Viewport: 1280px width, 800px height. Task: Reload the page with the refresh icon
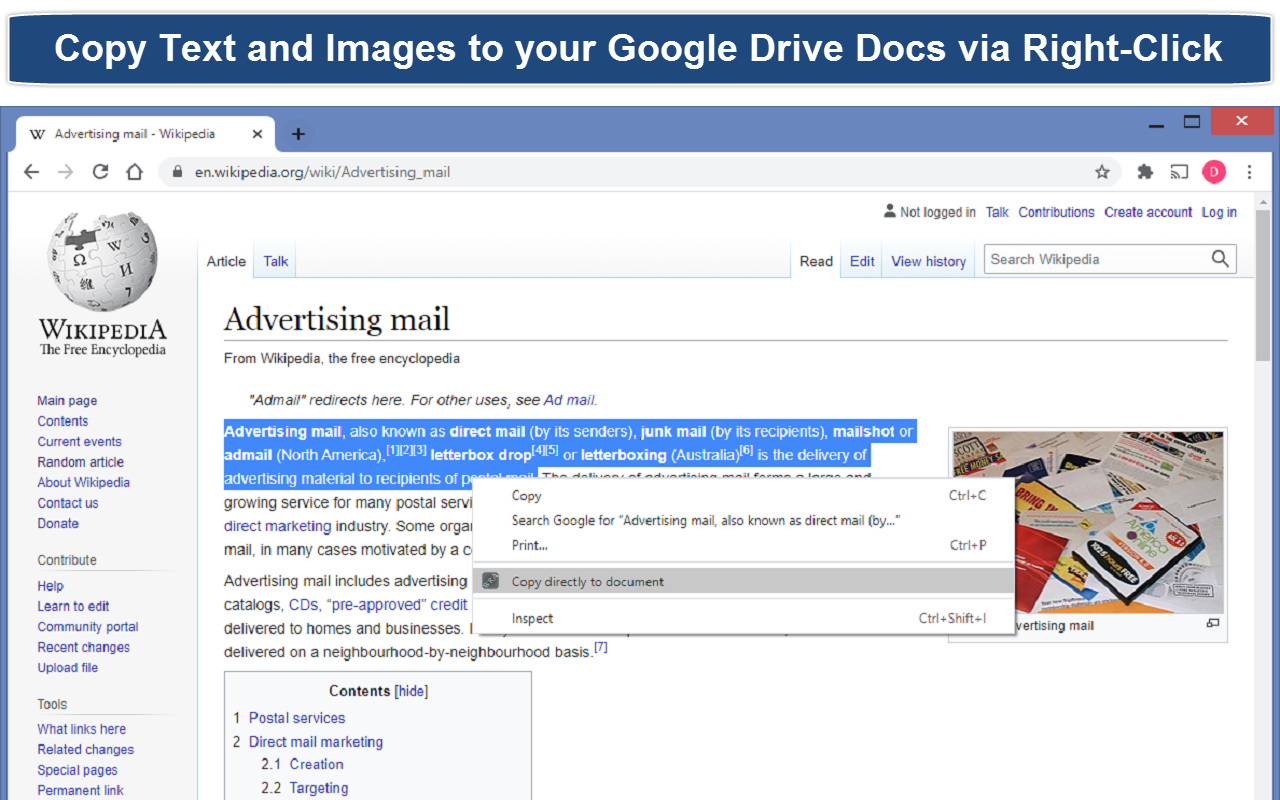click(x=100, y=171)
